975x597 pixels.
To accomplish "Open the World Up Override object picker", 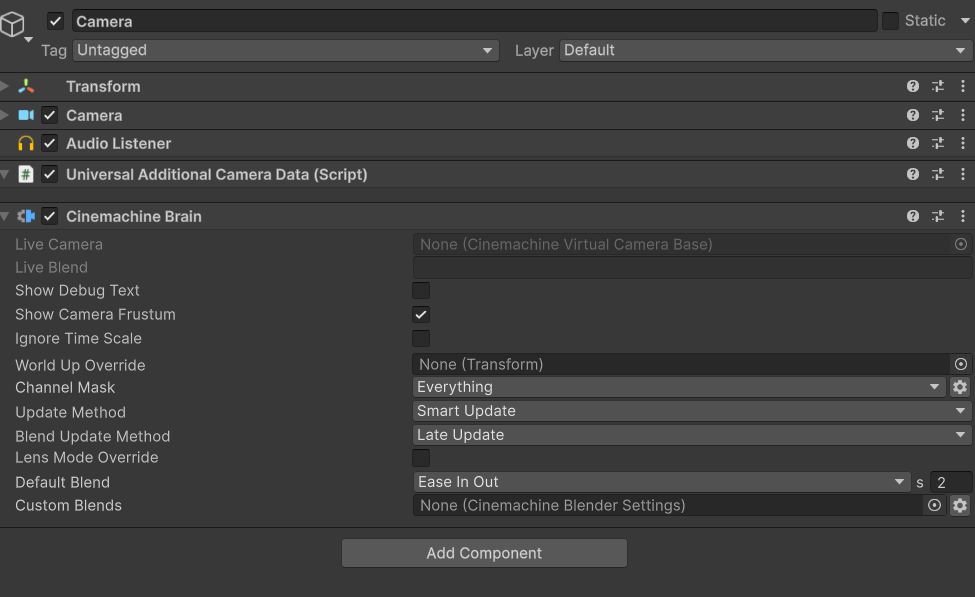I will [x=961, y=365].
